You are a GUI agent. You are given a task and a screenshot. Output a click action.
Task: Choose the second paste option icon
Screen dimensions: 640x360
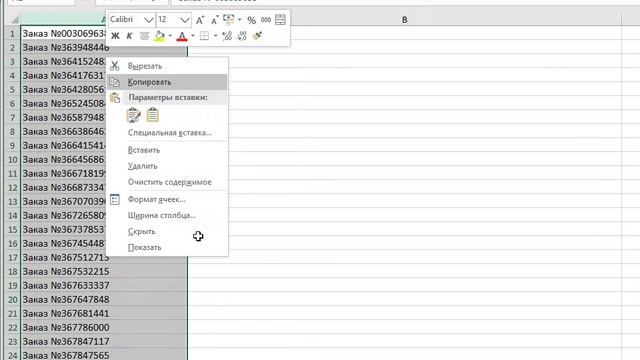click(x=153, y=115)
